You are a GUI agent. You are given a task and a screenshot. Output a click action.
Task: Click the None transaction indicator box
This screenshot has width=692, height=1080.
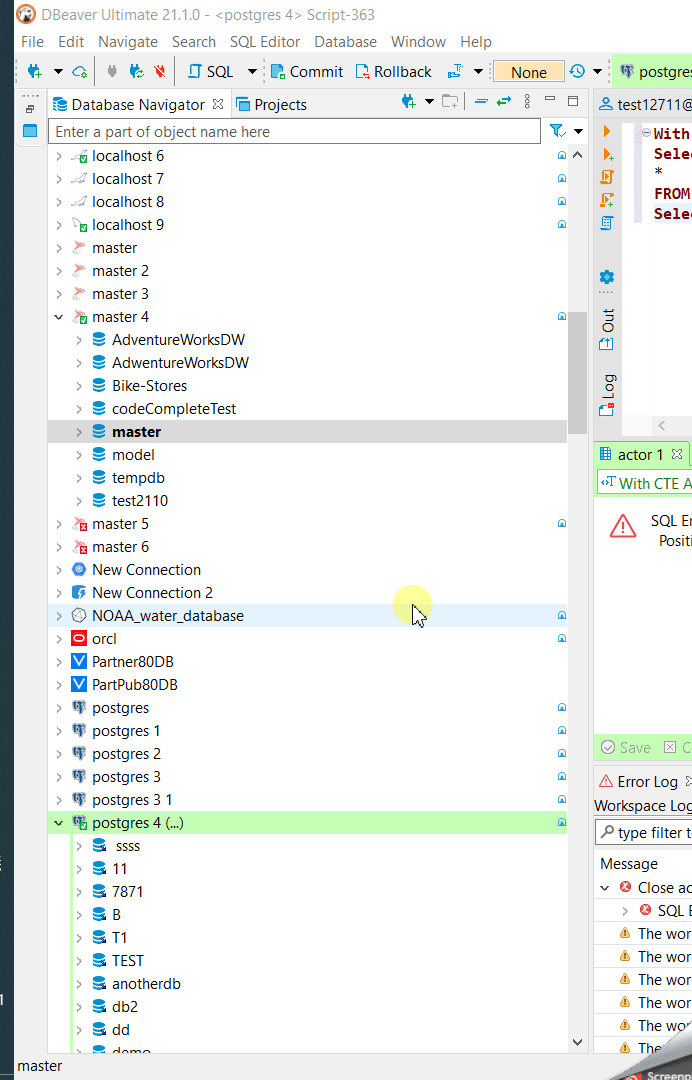pyautogui.click(x=528, y=72)
